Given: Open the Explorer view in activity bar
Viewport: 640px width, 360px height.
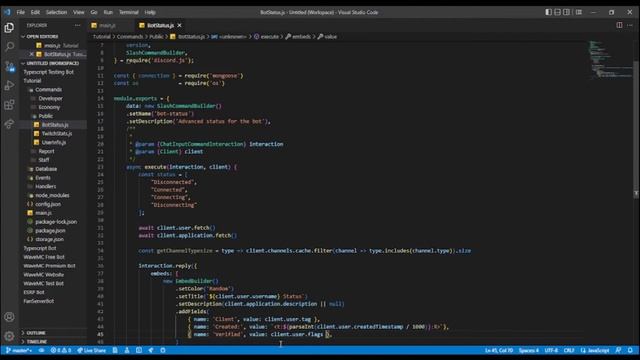Looking at the screenshot, I should (x=9, y=28).
